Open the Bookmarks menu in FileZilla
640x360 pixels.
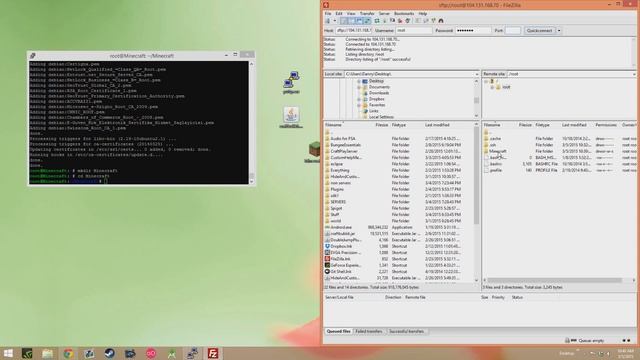[404, 13]
